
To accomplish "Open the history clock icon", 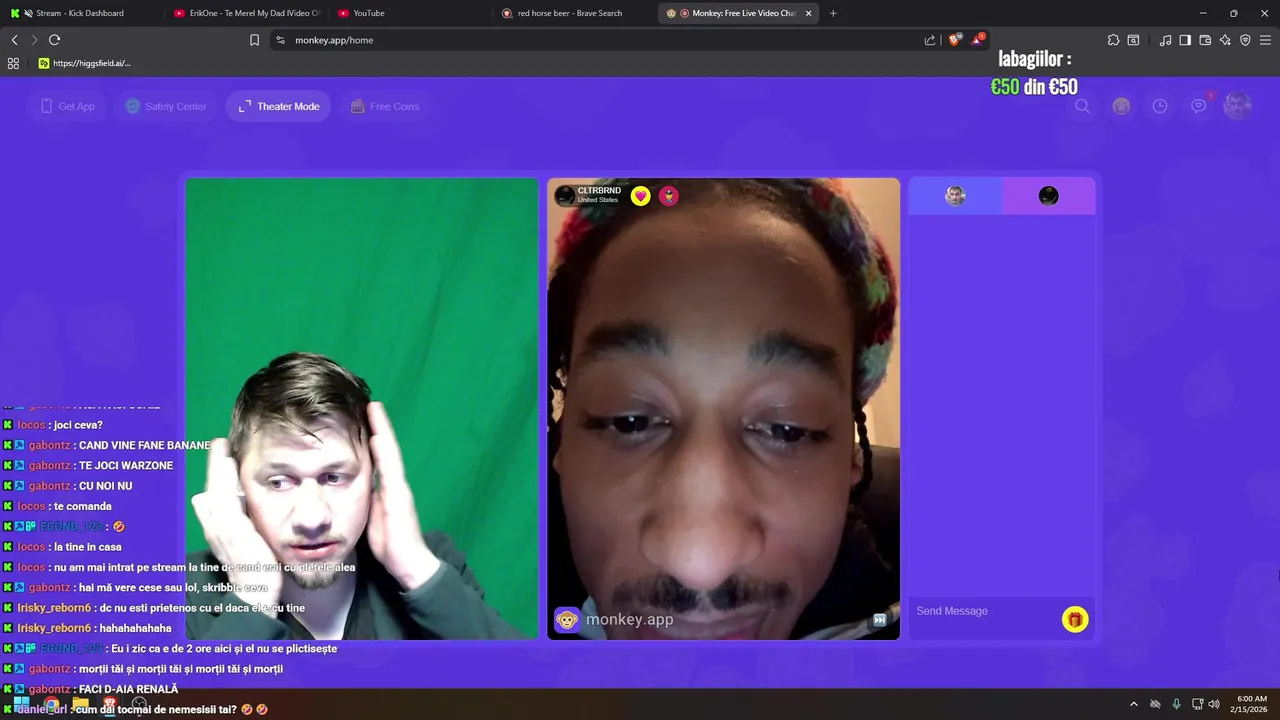I will (x=1160, y=106).
